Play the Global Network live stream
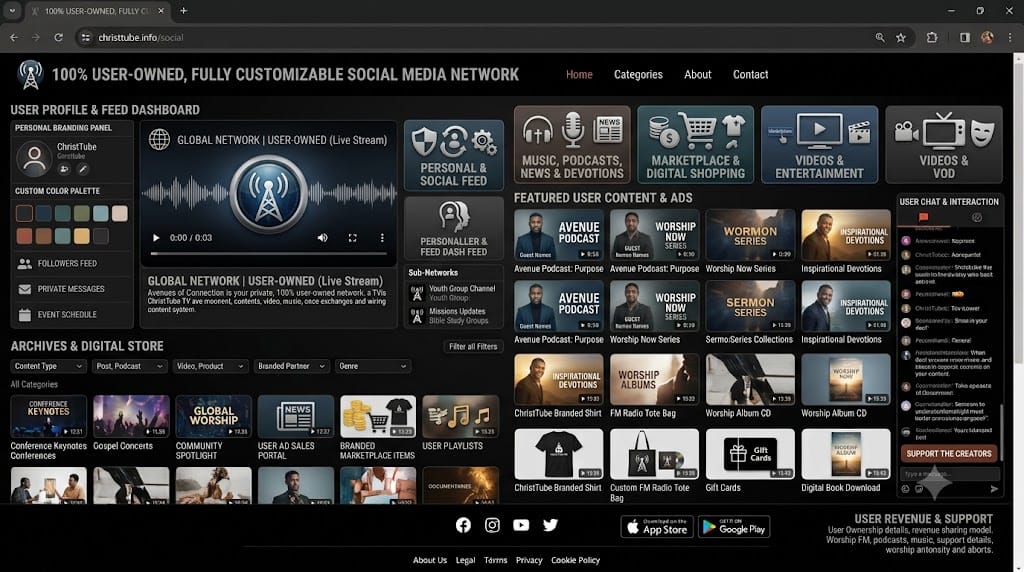 pos(155,238)
